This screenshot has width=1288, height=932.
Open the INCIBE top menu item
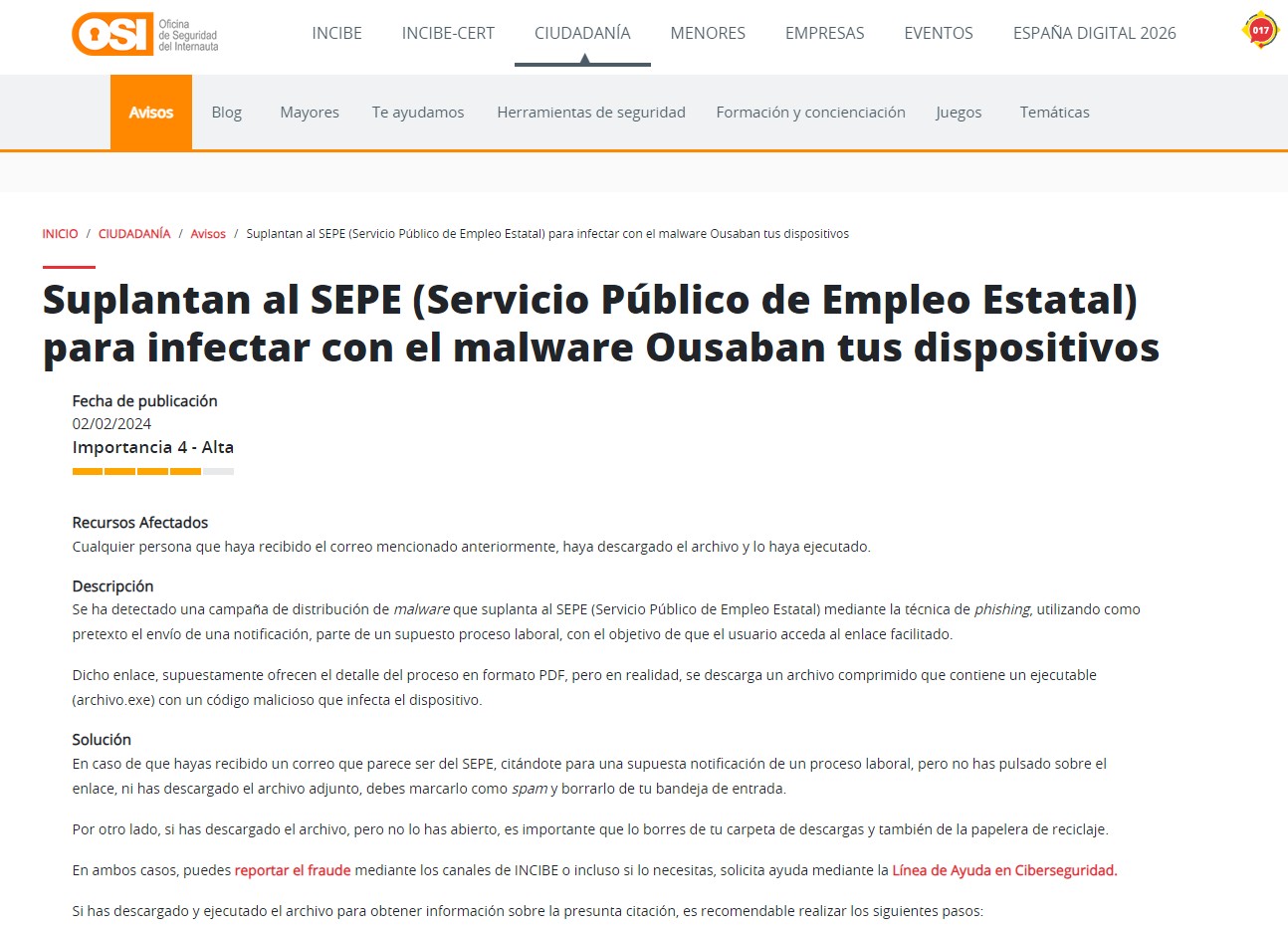336,33
